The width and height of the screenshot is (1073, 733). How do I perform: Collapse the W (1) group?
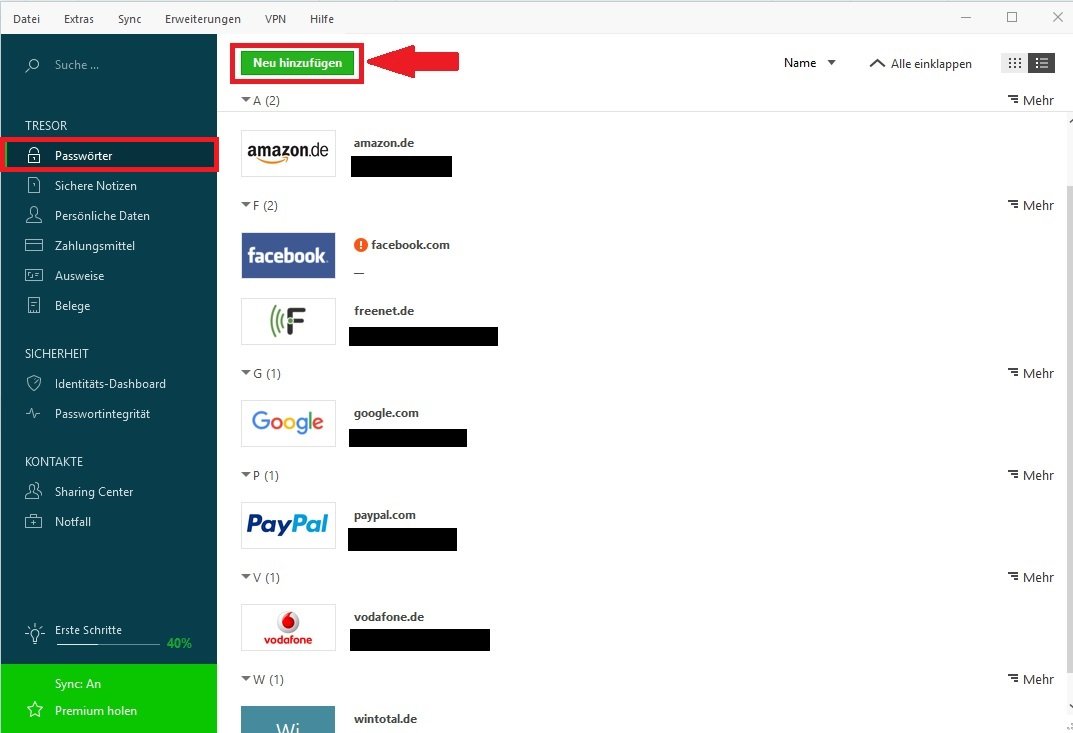click(x=262, y=679)
